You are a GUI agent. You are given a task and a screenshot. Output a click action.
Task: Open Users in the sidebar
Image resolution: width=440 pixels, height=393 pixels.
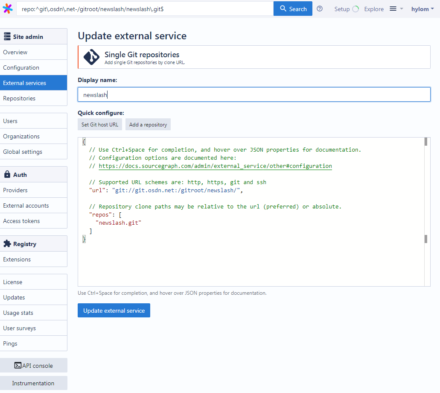coord(33,121)
